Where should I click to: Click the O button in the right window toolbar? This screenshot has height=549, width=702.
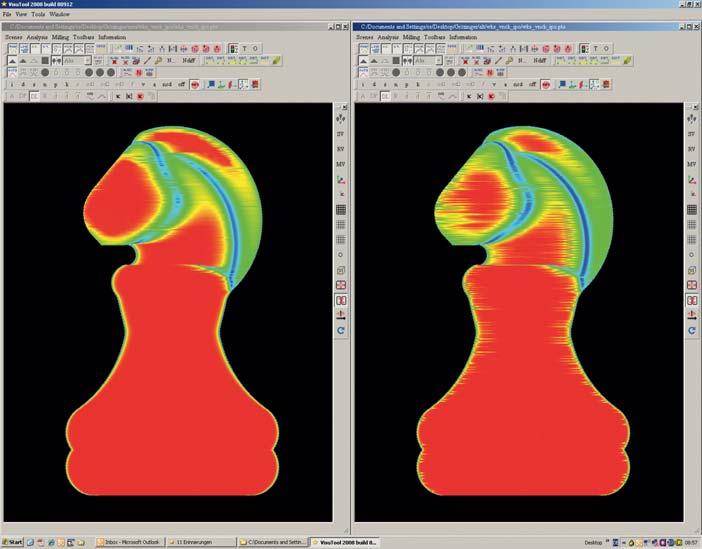coord(606,48)
